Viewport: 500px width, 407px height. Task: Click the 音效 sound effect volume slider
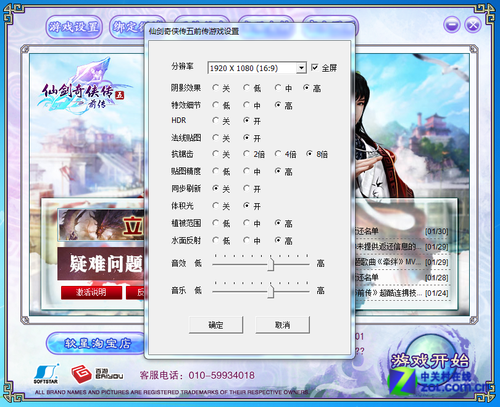coord(261,263)
